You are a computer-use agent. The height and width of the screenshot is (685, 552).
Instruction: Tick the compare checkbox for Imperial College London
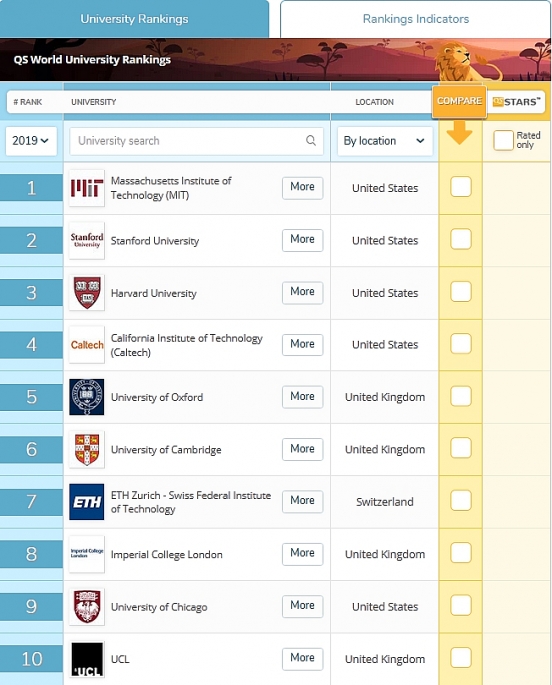pos(461,553)
